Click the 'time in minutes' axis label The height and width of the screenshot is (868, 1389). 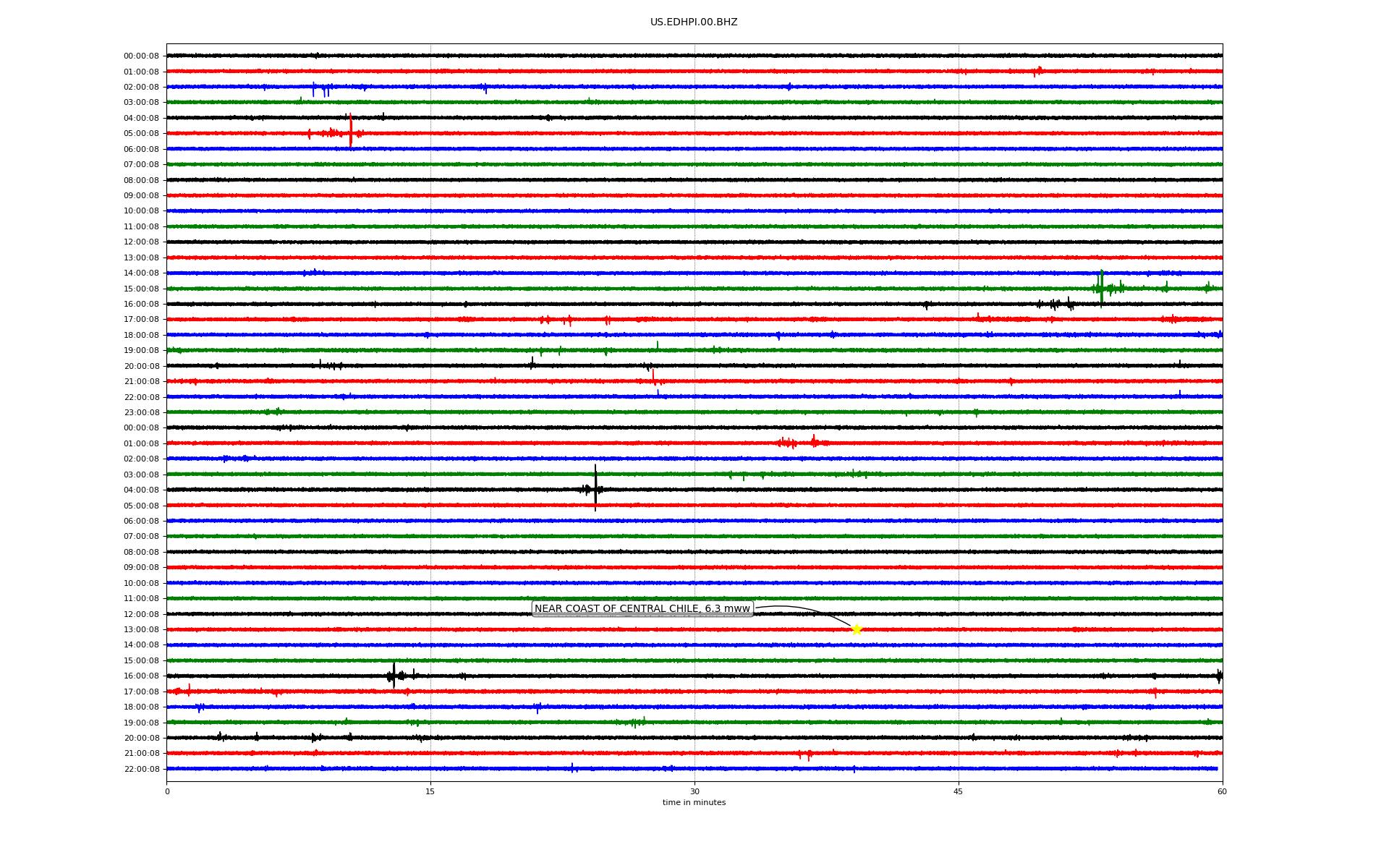point(693,803)
